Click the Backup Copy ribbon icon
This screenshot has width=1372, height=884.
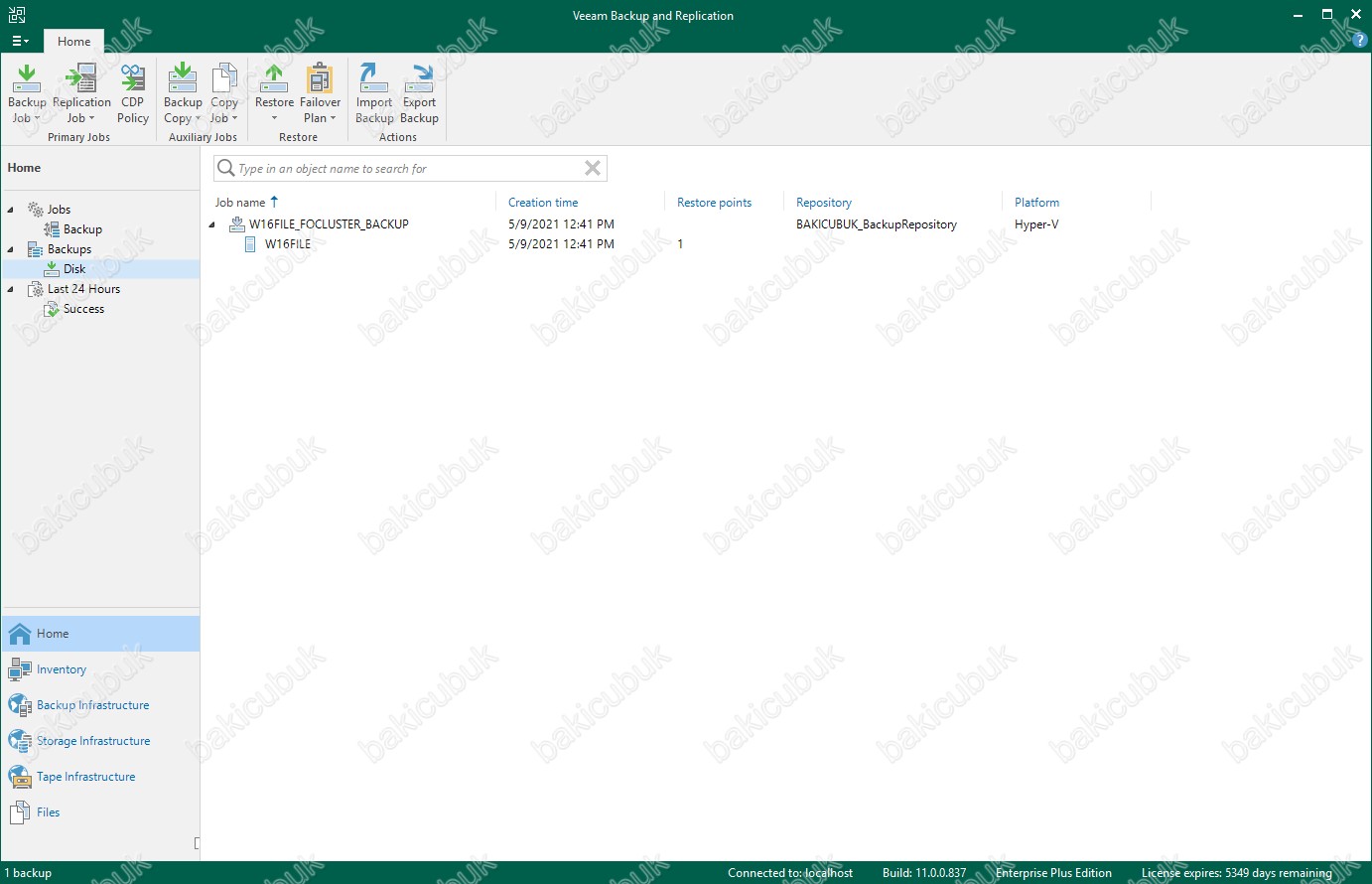182,77
